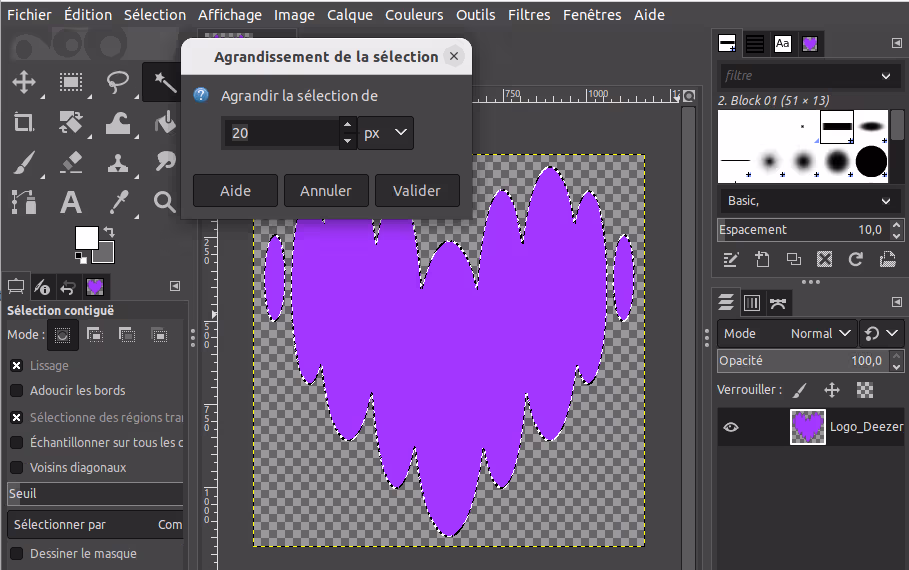Viewport: 909px width, 570px height.
Task: Activate the Text tool
Action: click(x=70, y=203)
